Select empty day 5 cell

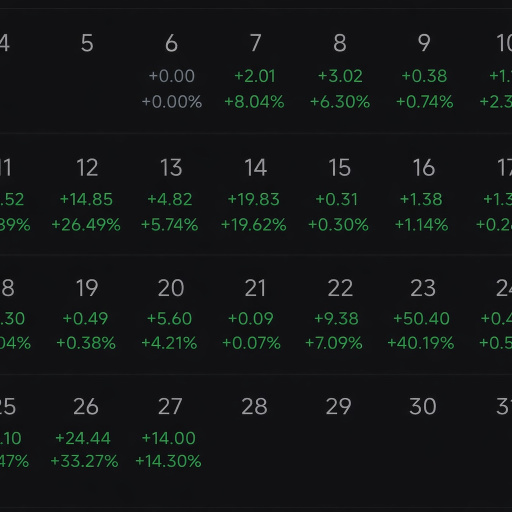[x=87, y=72]
